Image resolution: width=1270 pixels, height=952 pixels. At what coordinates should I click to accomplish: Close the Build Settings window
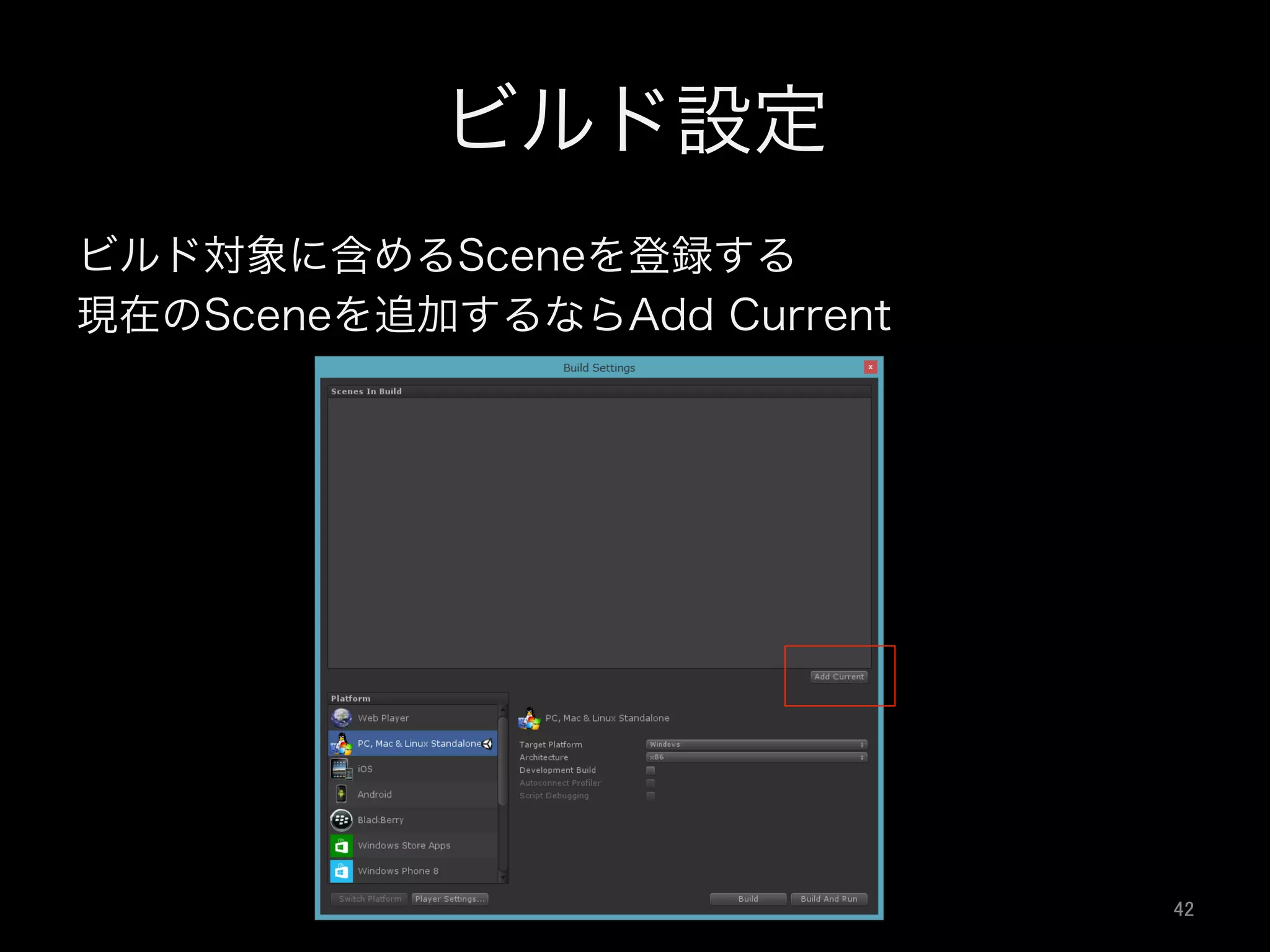click(x=871, y=367)
